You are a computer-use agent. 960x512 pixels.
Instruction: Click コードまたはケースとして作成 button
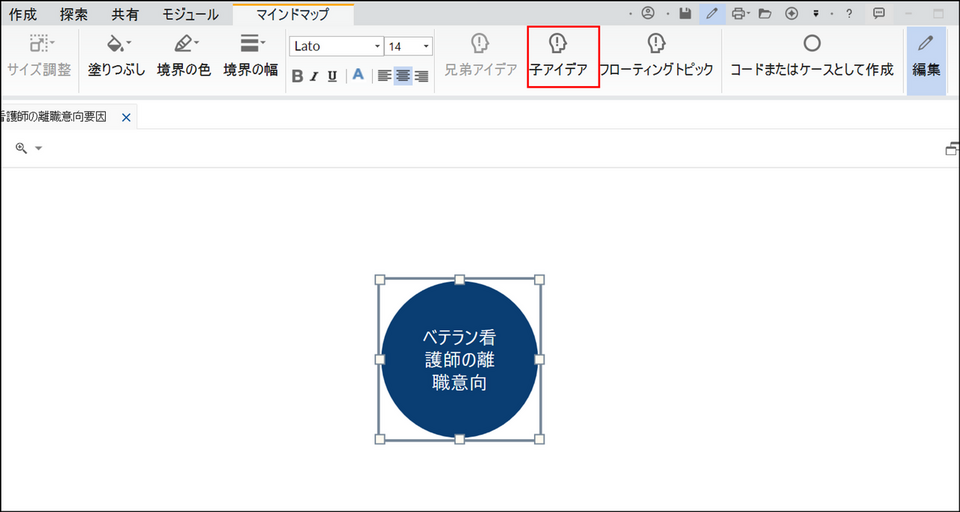pyautogui.click(x=811, y=56)
